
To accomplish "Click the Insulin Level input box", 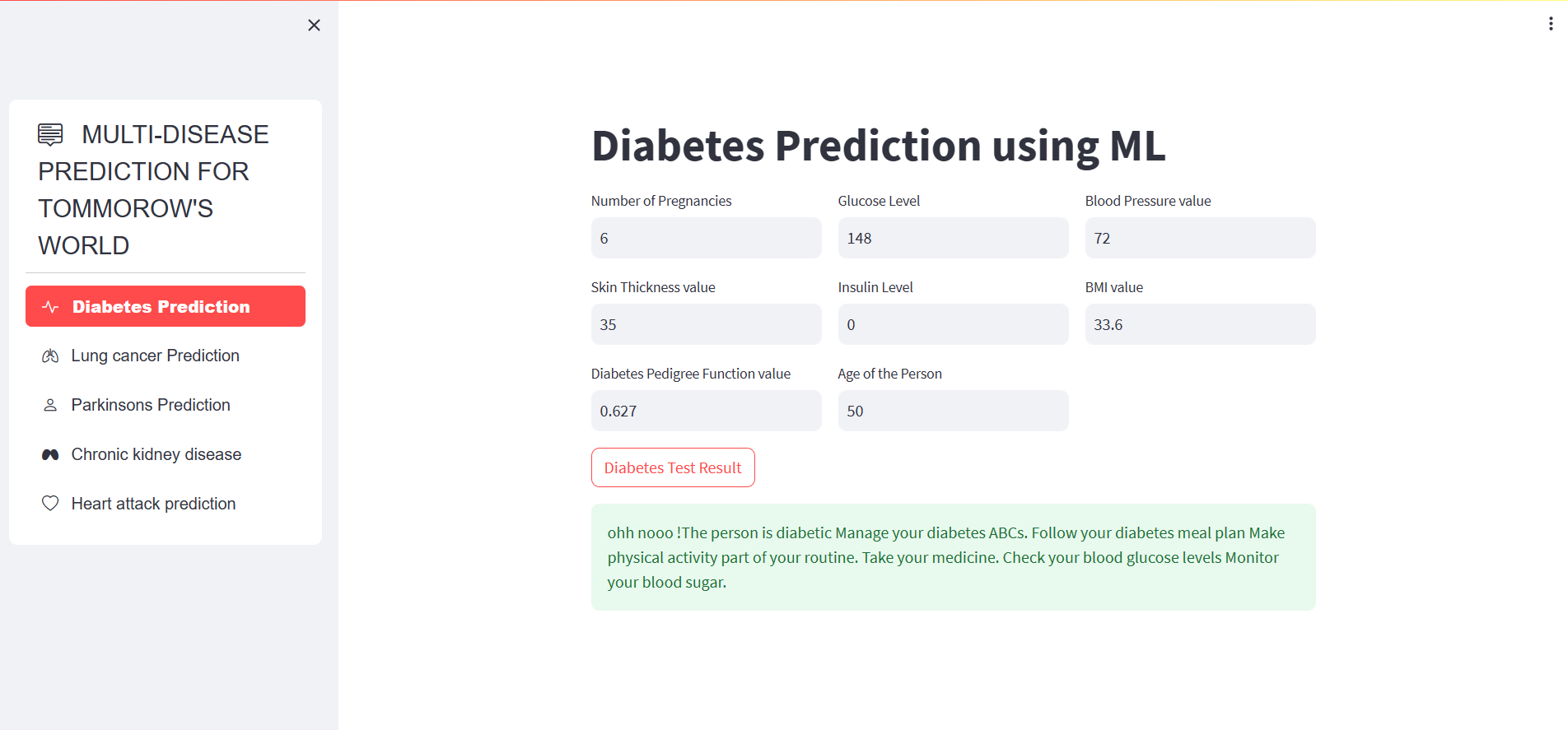I will click(x=952, y=324).
